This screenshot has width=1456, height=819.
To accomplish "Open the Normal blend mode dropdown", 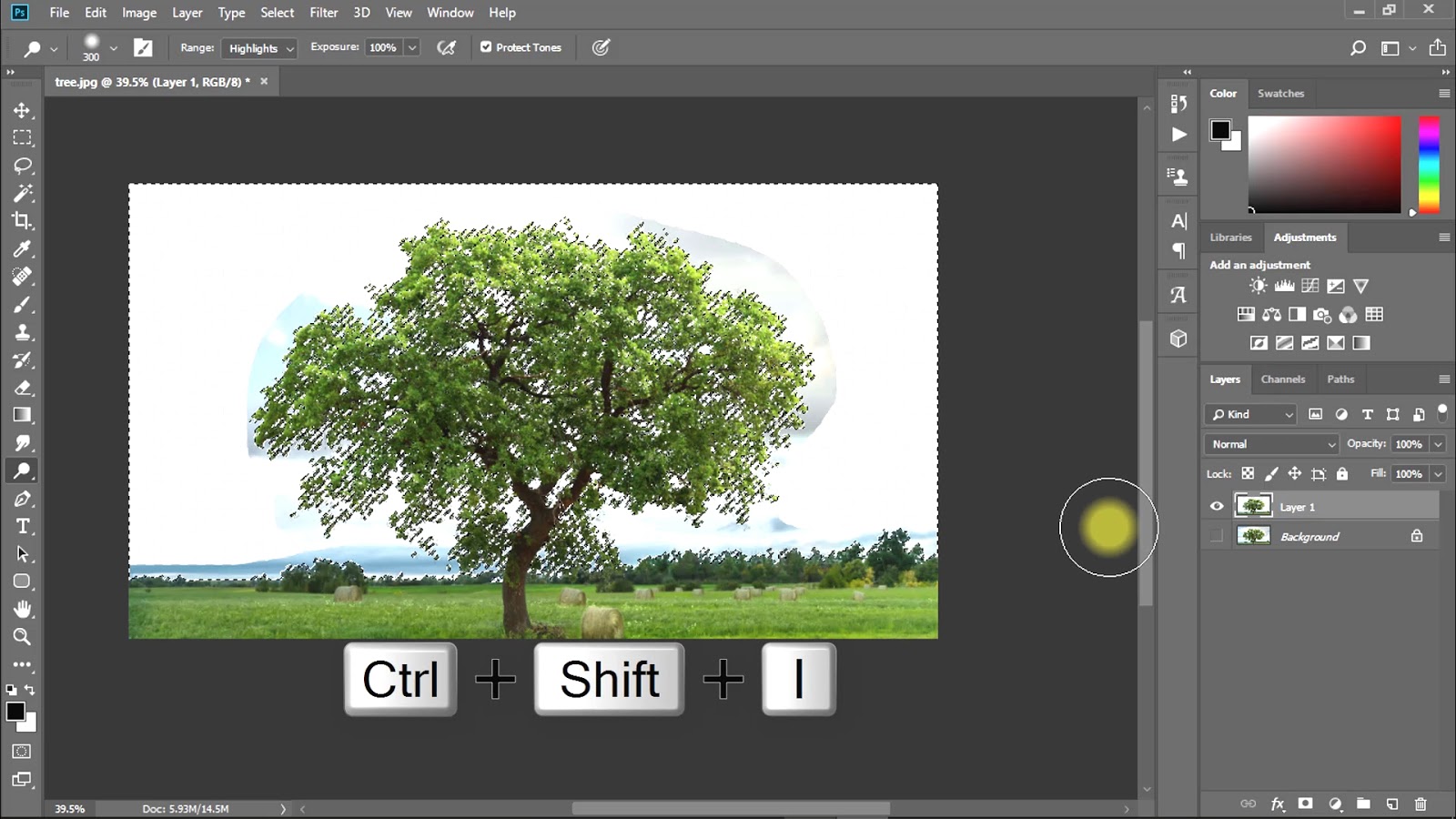I will click(1269, 444).
